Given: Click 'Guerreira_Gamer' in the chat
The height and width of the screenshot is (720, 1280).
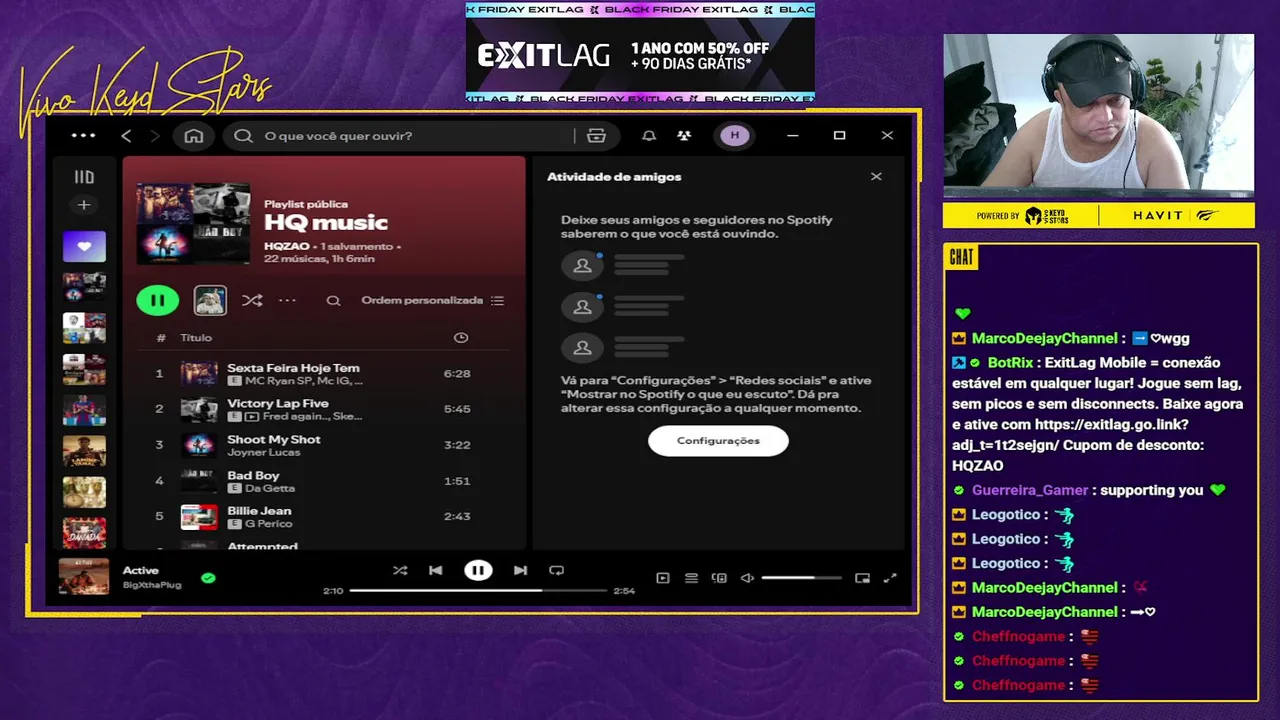Looking at the screenshot, I should 1030,491.
